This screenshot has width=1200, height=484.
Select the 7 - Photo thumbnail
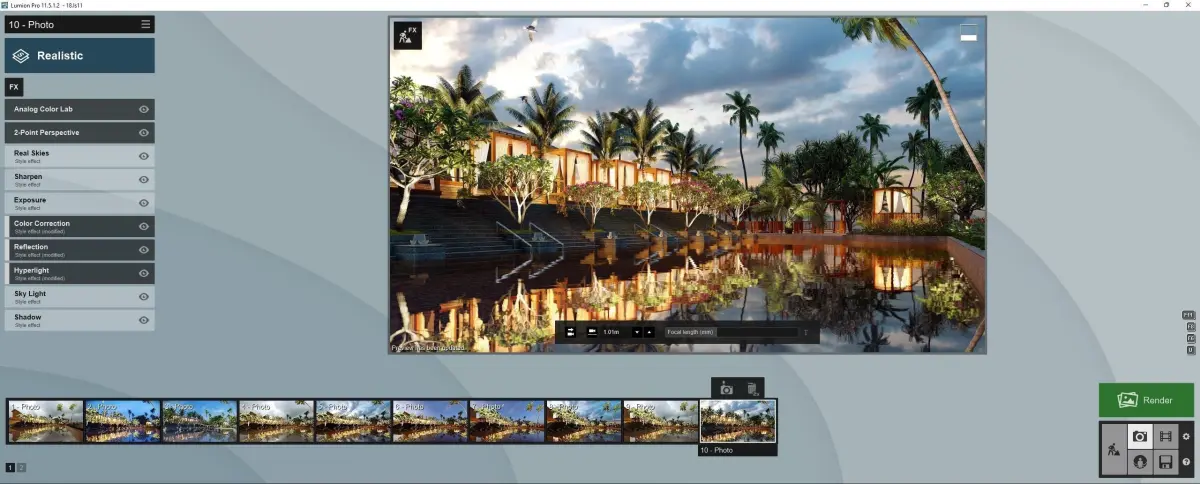point(508,421)
